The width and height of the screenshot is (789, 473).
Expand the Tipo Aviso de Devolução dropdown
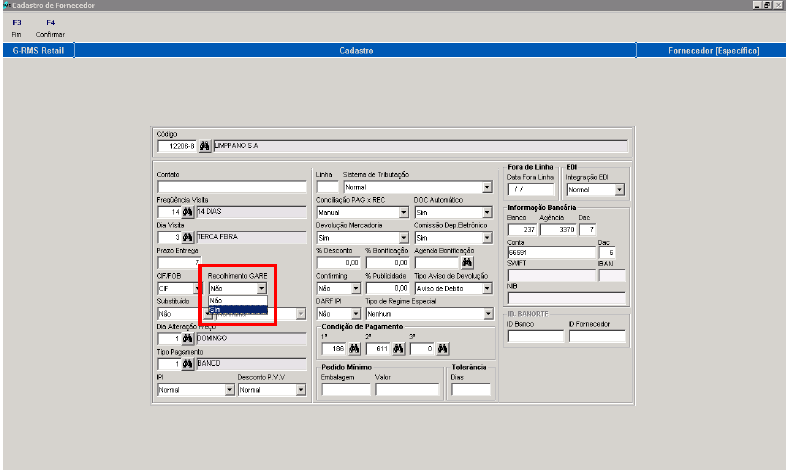[x=487, y=288]
